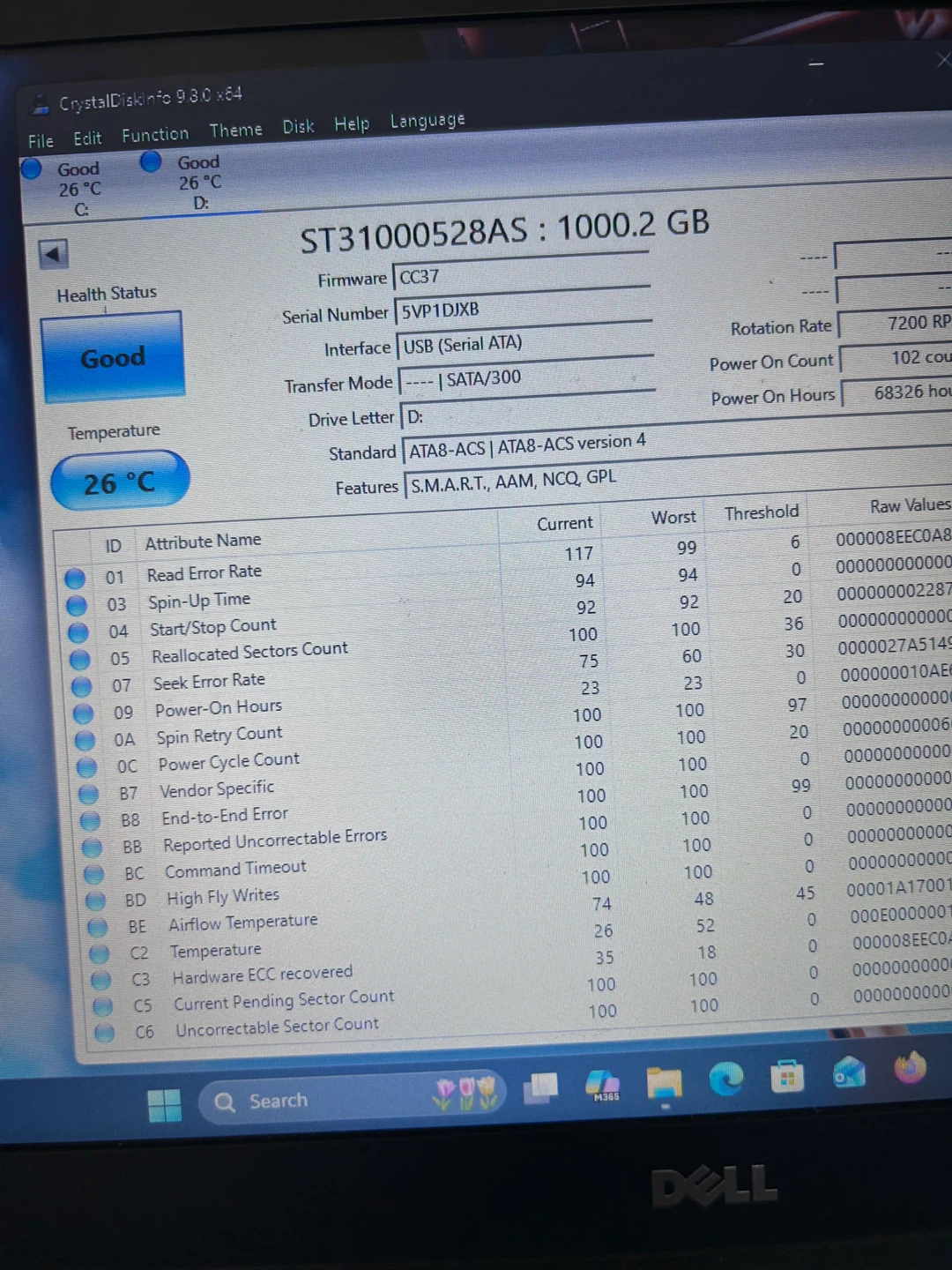Click the Rotation Rate value field
The image size is (952, 1270).
pyautogui.click(x=895, y=323)
